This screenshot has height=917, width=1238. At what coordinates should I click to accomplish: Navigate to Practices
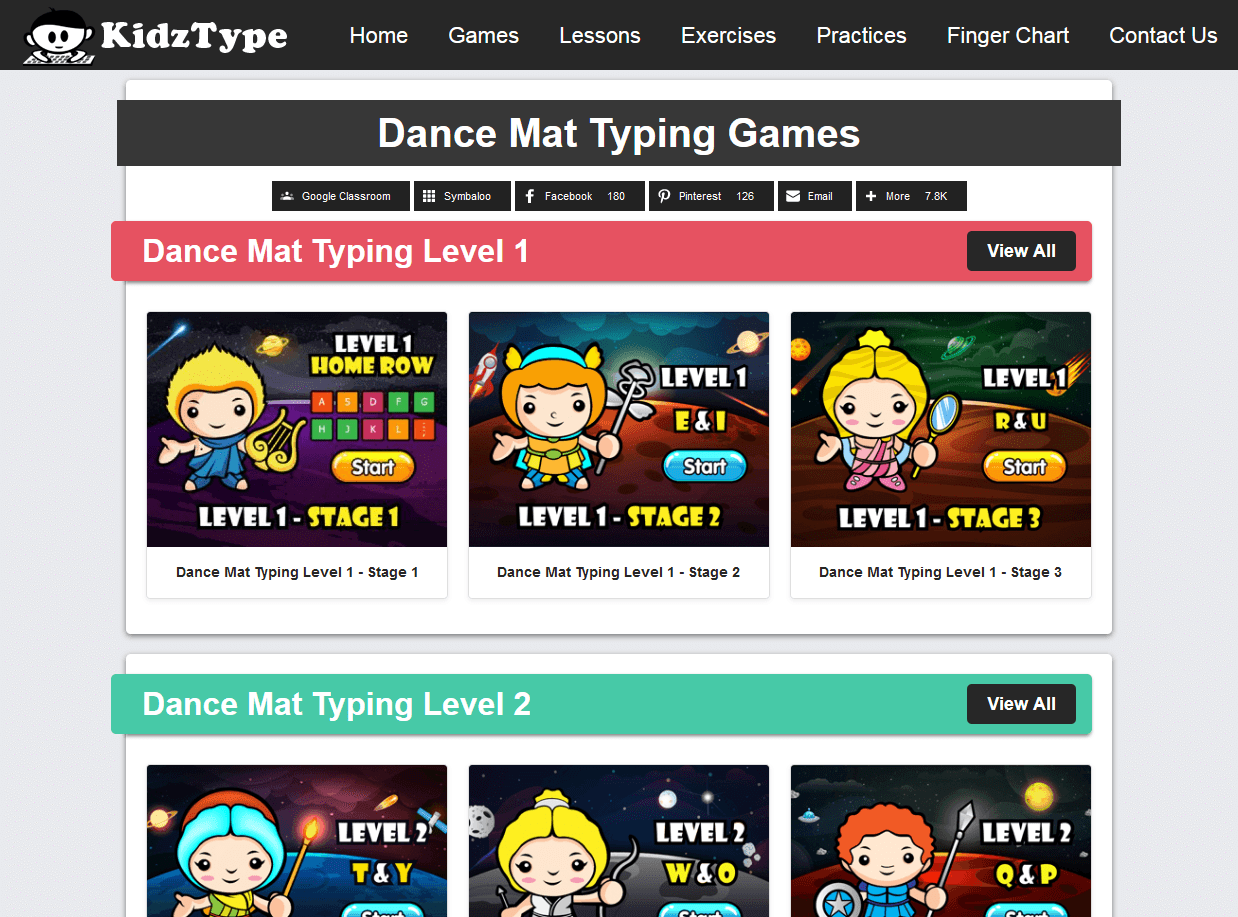[x=861, y=36]
